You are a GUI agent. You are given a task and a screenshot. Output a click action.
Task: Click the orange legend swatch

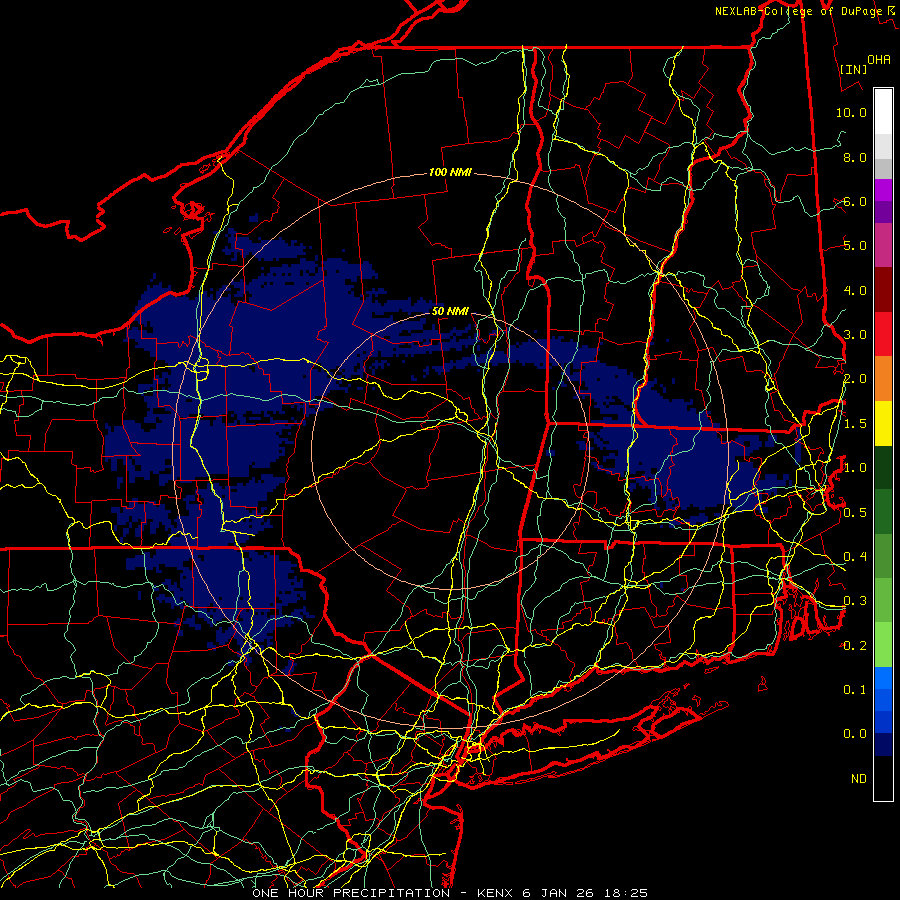(883, 379)
